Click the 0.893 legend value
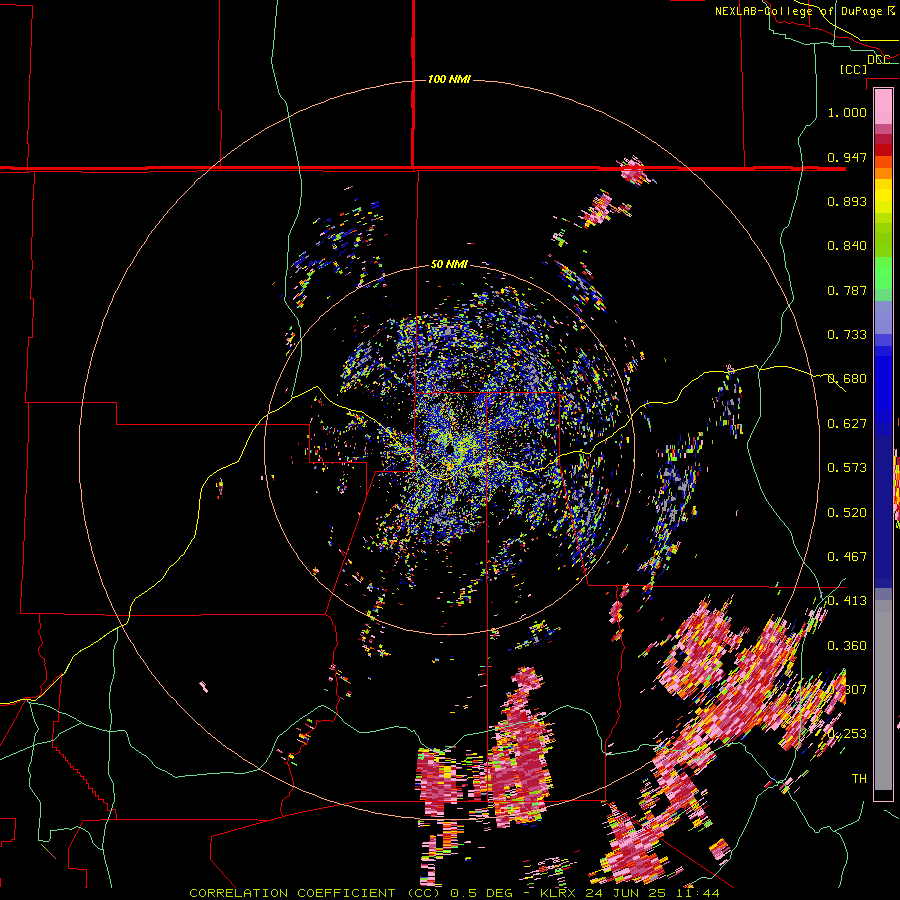This screenshot has width=900, height=900. point(847,201)
